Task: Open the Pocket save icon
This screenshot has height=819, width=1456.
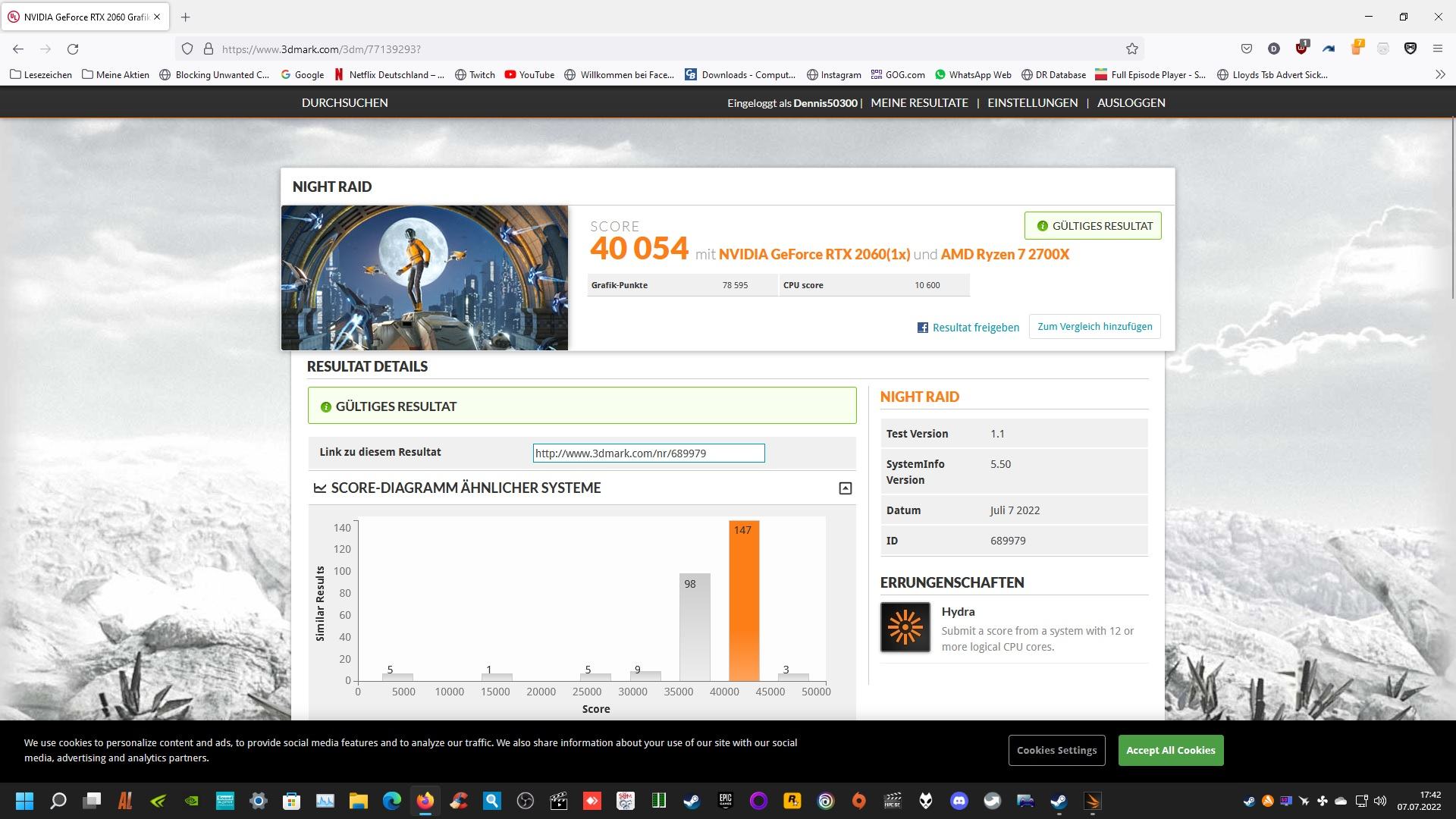Action: (1246, 49)
